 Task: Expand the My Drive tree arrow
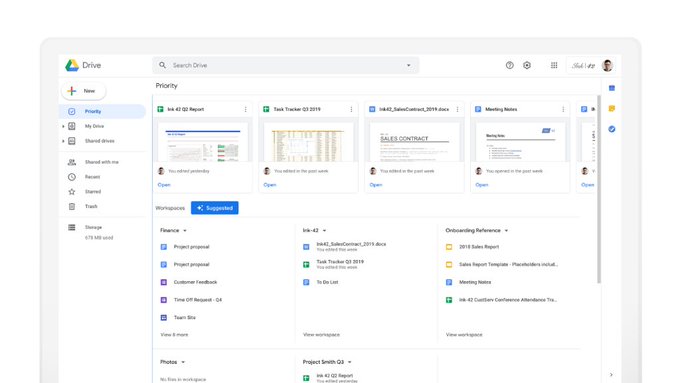point(63,126)
